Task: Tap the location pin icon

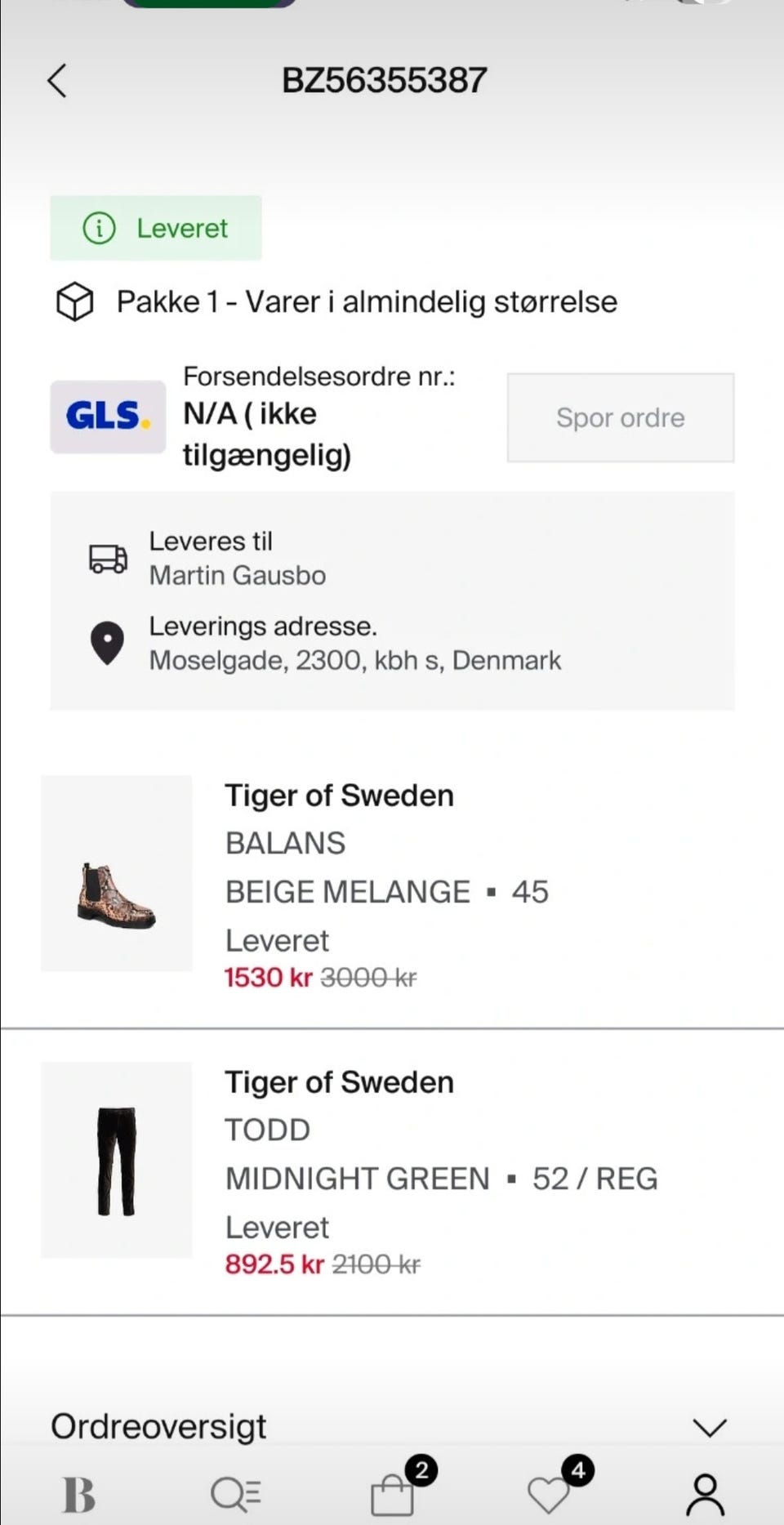Action: click(107, 643)
